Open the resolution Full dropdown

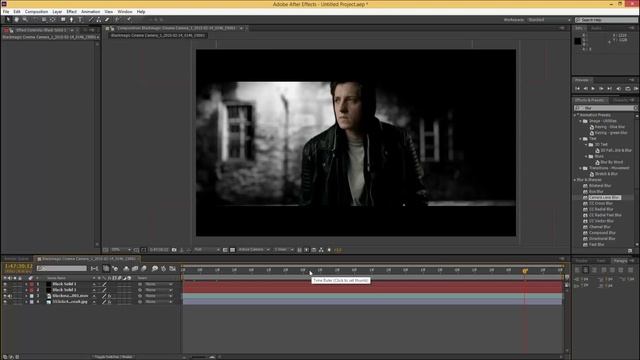(x=207, y=250)
